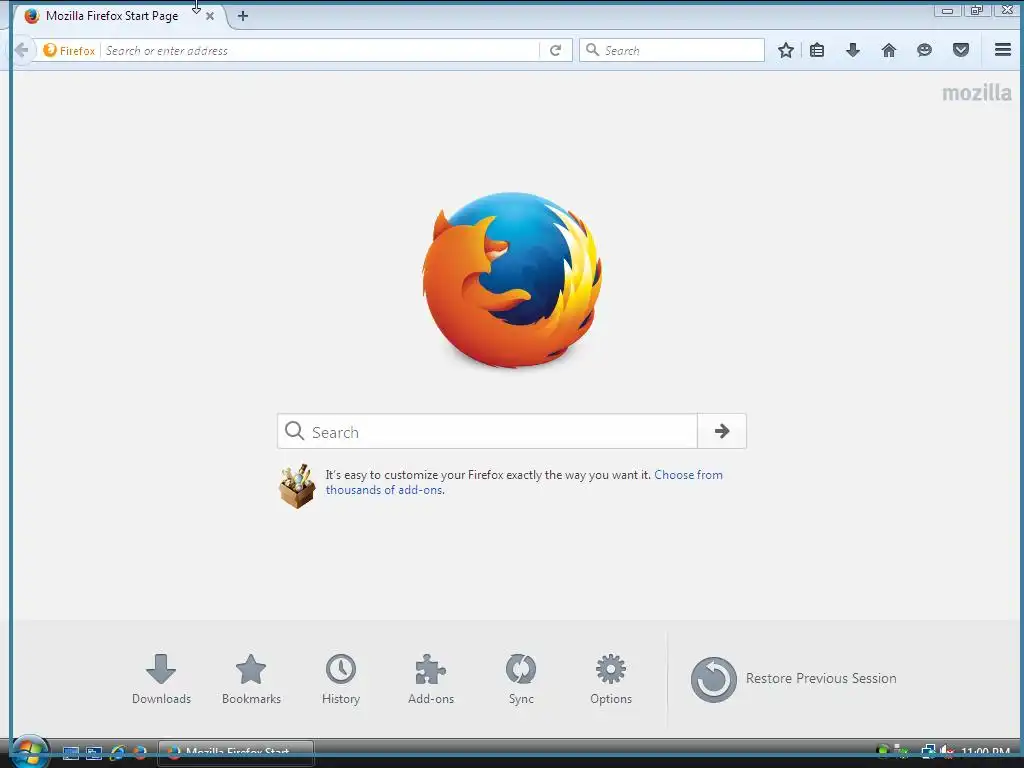Select the Mozilla Firefox Start Page tab
Viewport: 1024px width, 768px height.
click(118, 16)
